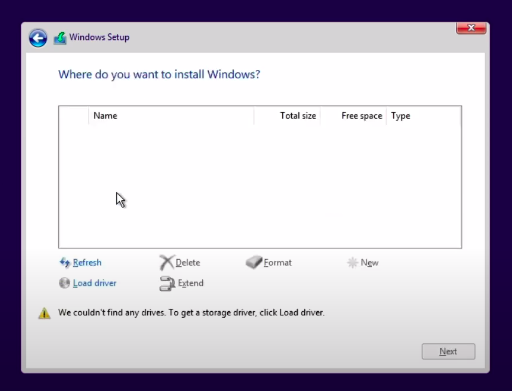The width and height of the screenshot is (512, 391).
Task: Sort by the Free space column header
Action: pos(354,116)
